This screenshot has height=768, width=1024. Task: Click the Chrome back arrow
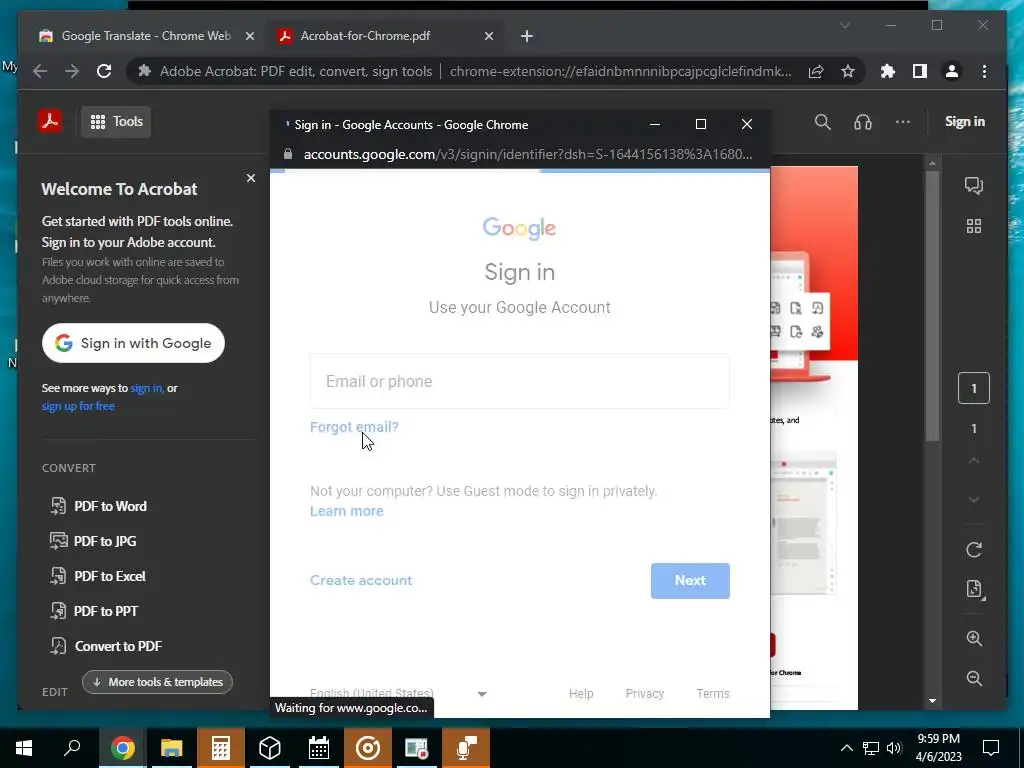coord(40,71)
